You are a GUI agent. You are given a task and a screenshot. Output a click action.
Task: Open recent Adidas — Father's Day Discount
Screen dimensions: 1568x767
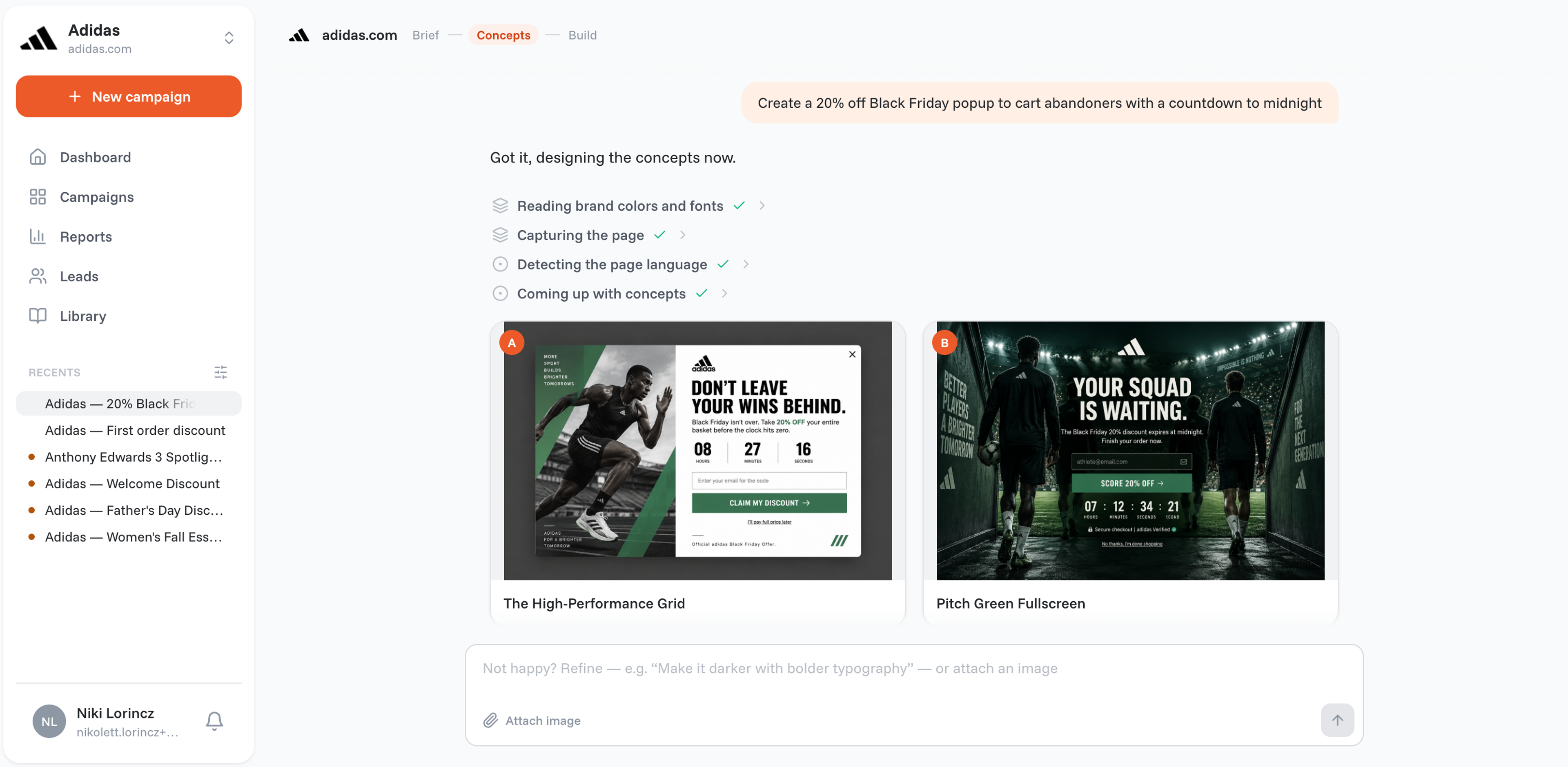[129, 511]
